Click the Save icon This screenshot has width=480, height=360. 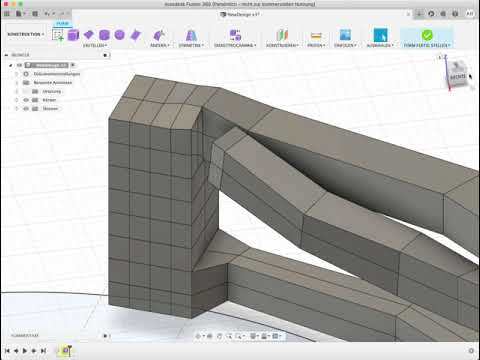pos(35,14)
